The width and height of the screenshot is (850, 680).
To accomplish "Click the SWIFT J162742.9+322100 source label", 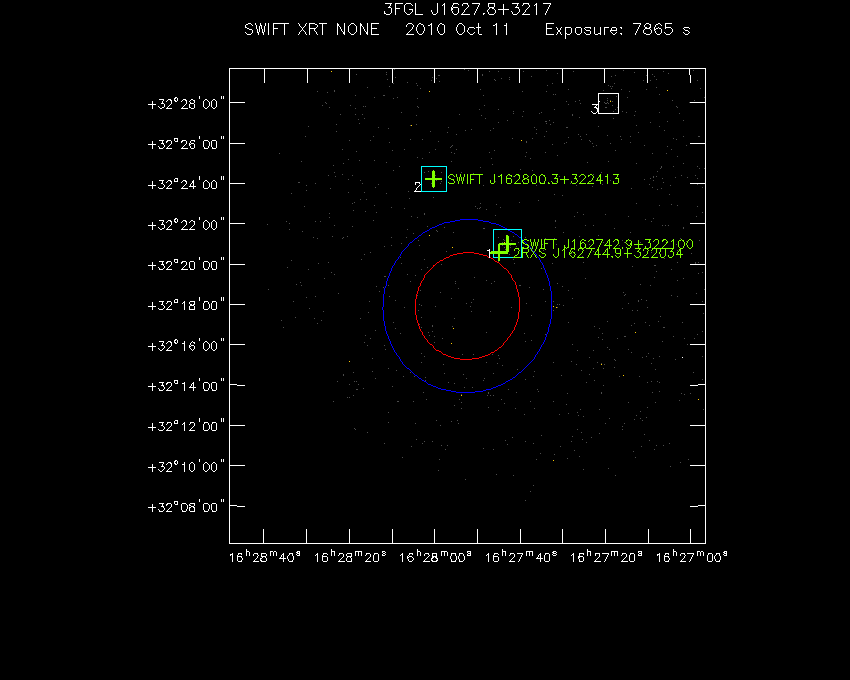I will (x=607, y=244).
